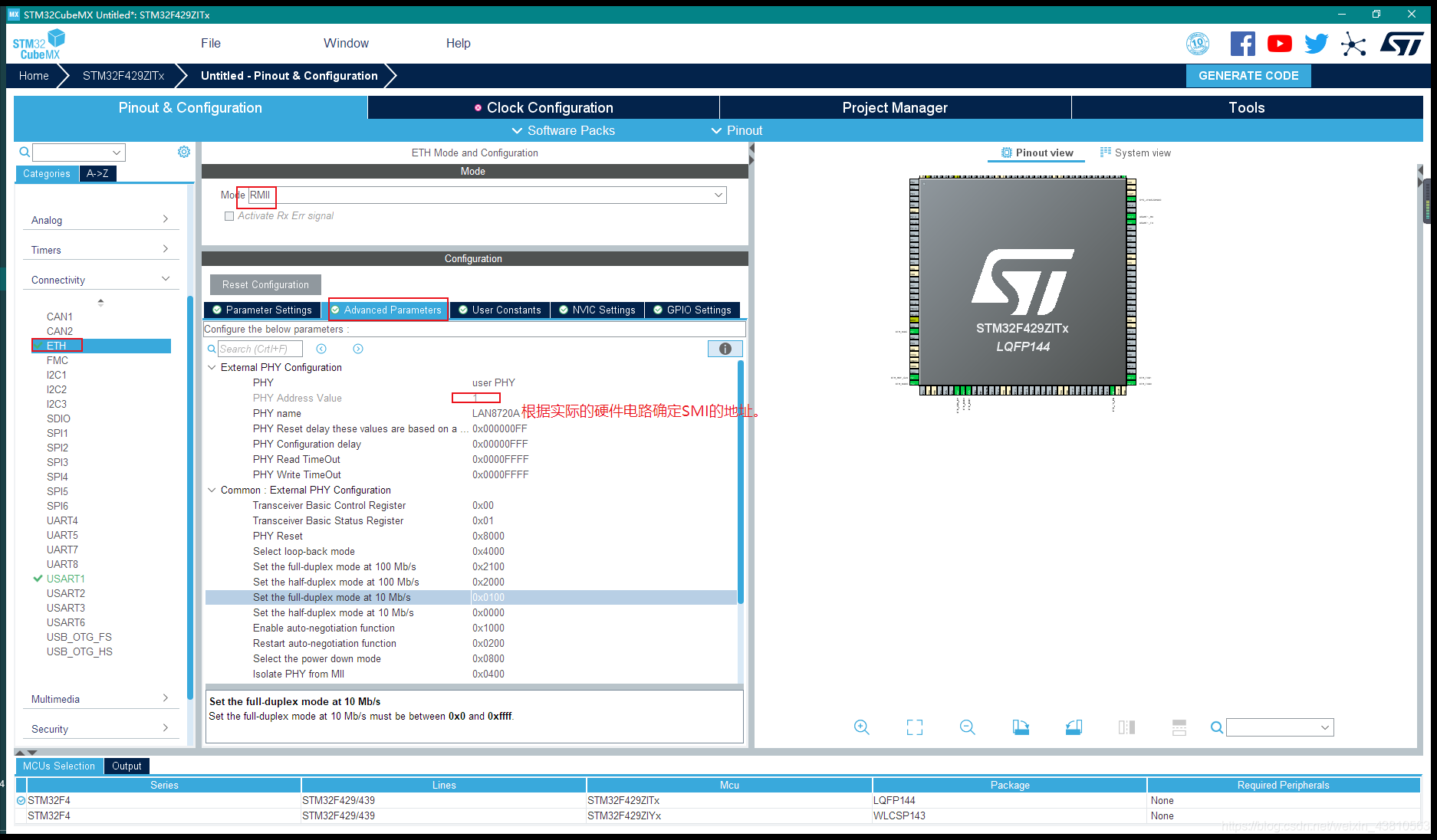Screen dimensions: 1437x840
Task: Click the category panel vertical scrollbar
Action: point(189,498)
